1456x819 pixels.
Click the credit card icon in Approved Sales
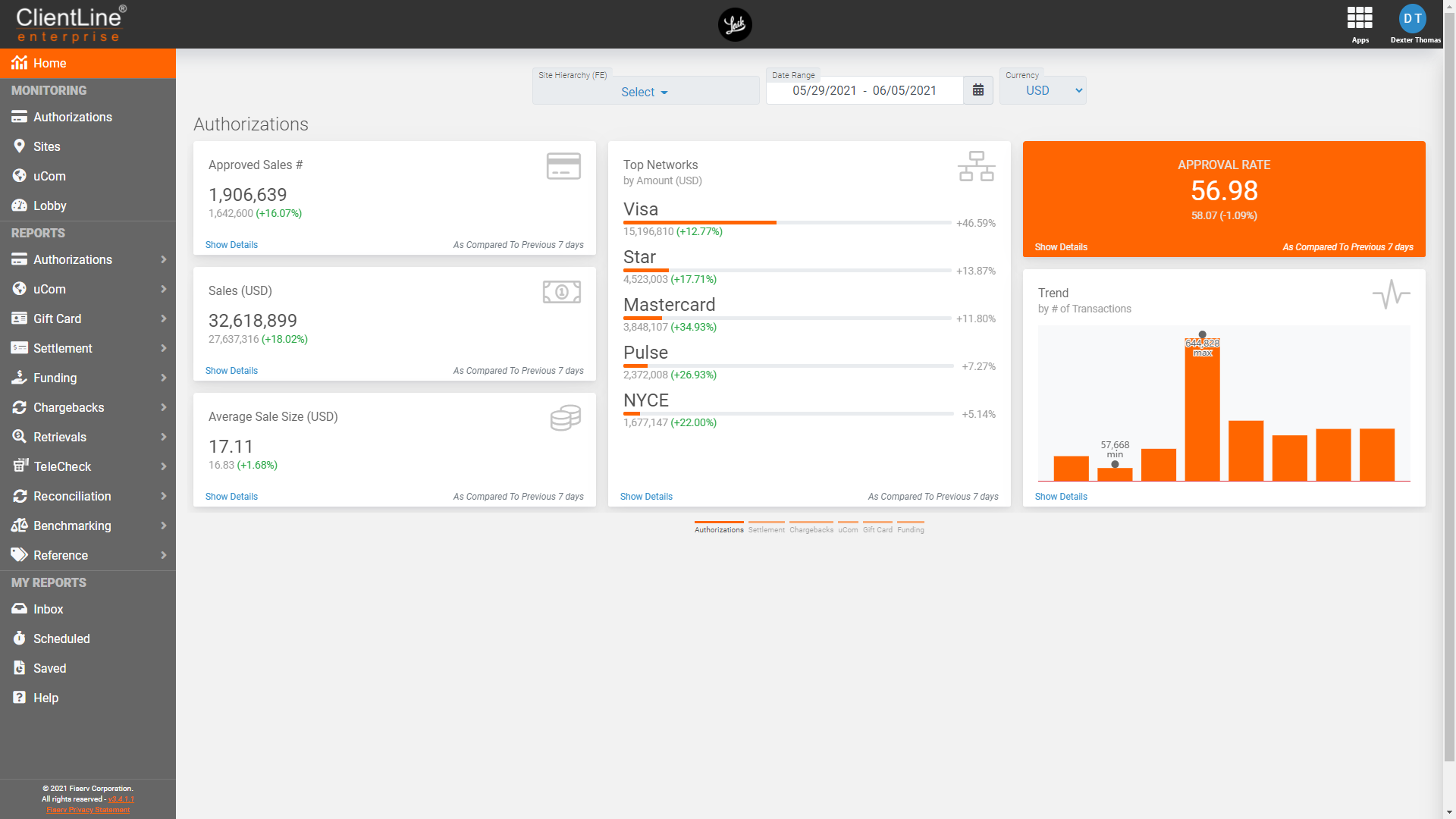tap(563, 166)
